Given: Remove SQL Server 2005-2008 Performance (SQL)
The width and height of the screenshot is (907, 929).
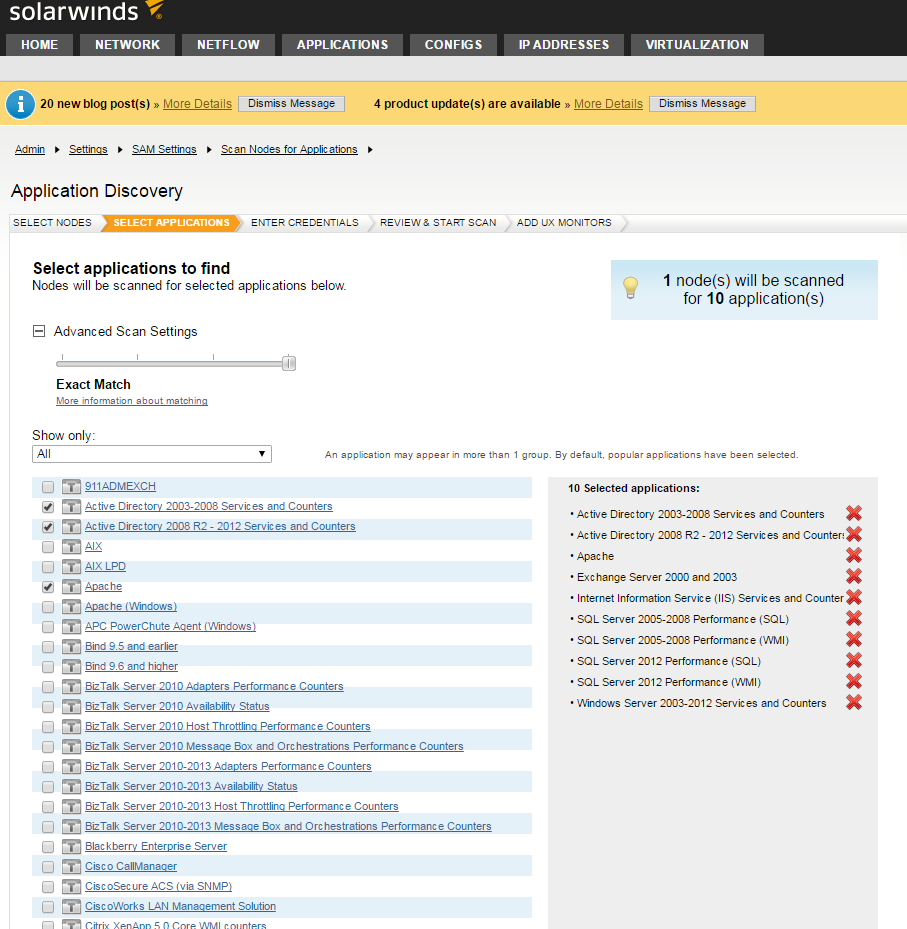Looking at the screenshot, I should pyautogui.click(x=854, y=619).
